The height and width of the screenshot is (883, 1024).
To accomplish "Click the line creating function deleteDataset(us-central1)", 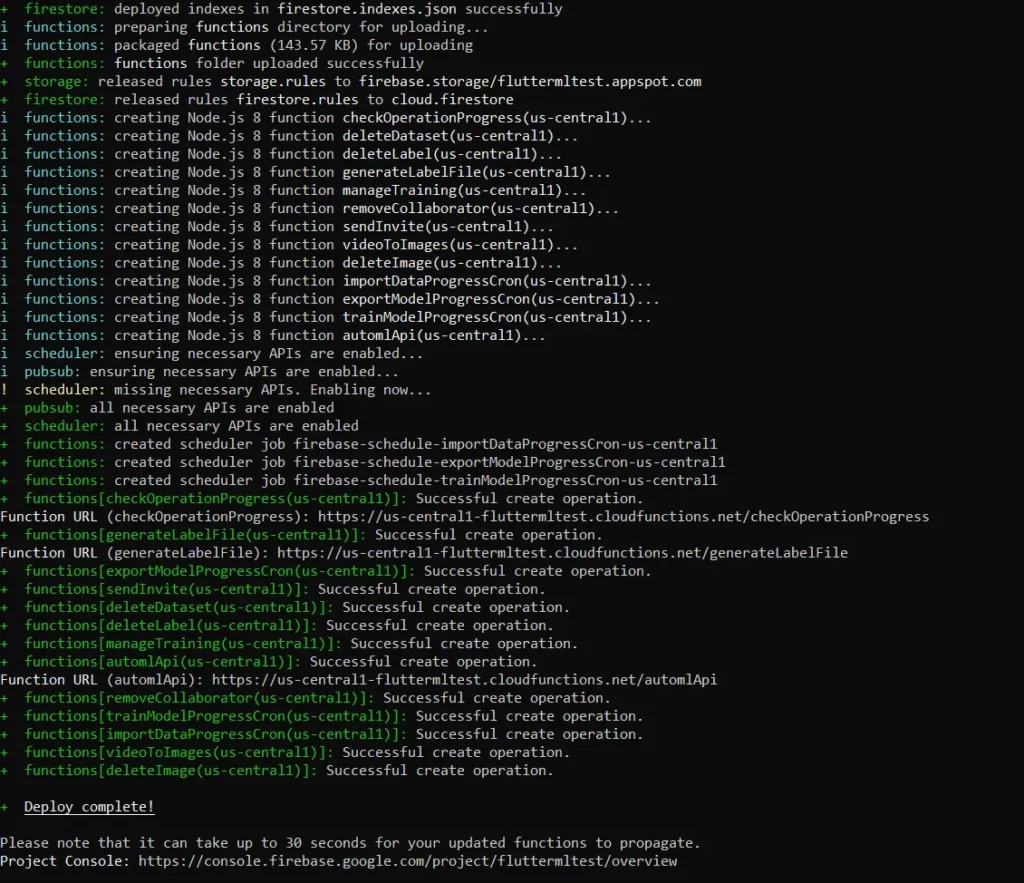I will pos(289,136).
